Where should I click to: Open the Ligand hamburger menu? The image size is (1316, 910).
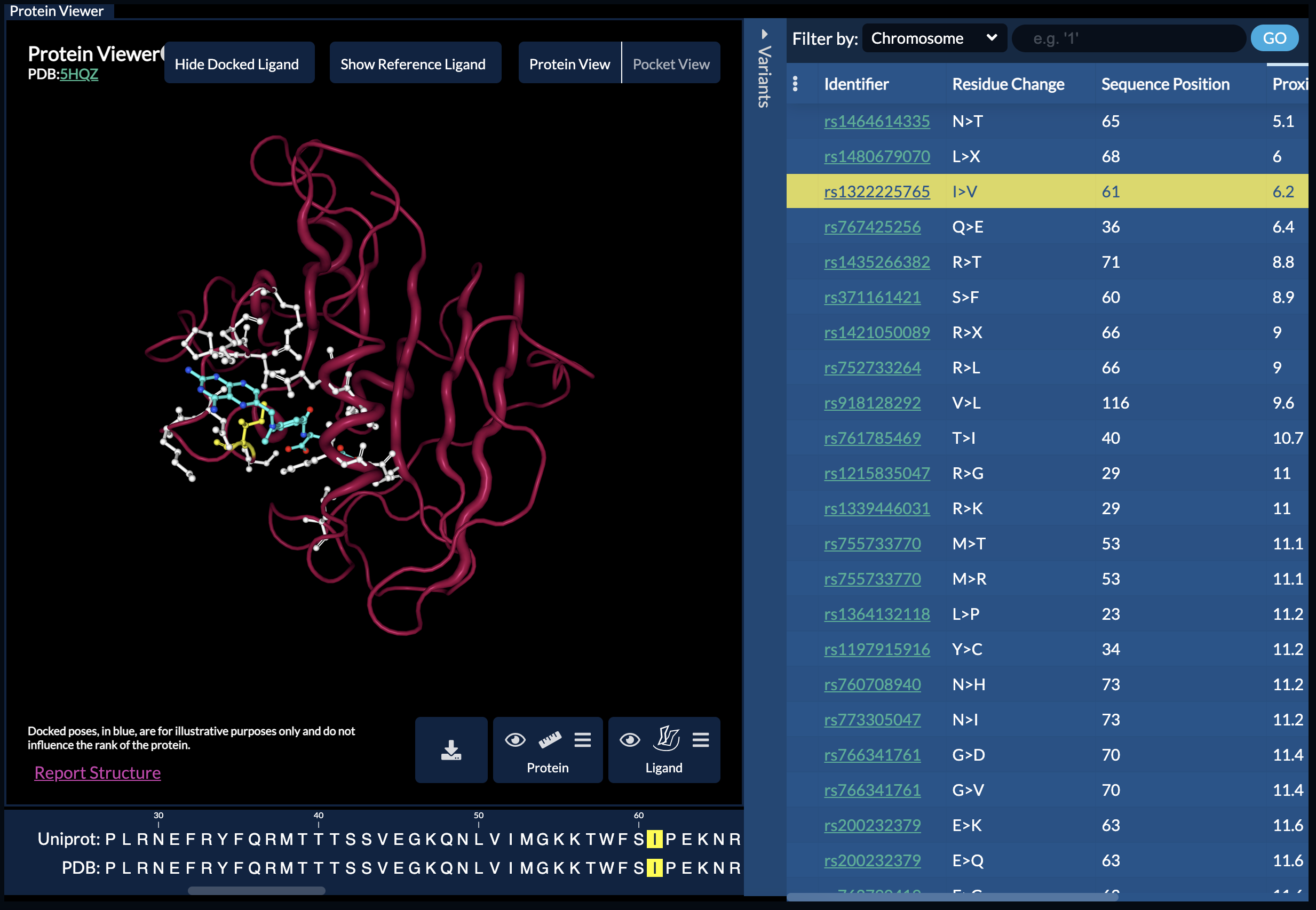coord(701,740)
